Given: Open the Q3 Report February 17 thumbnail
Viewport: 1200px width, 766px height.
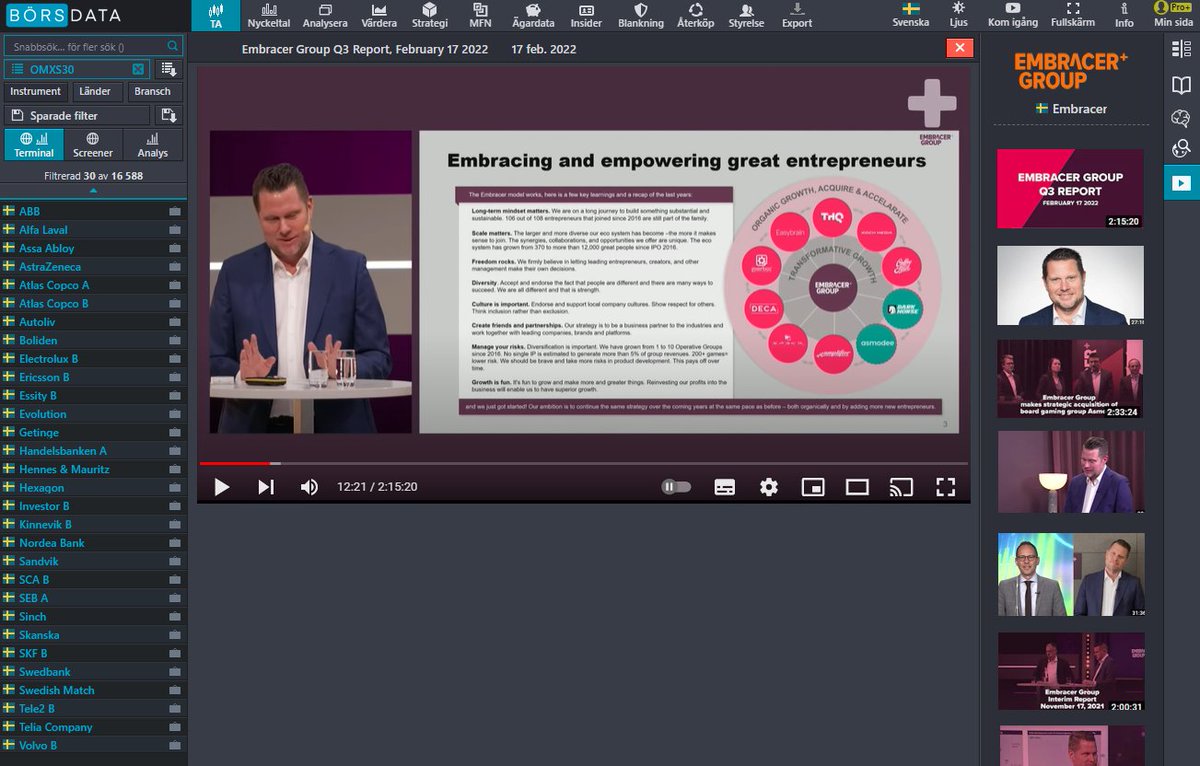Looking at the screenshot, I should point(1070,190).
